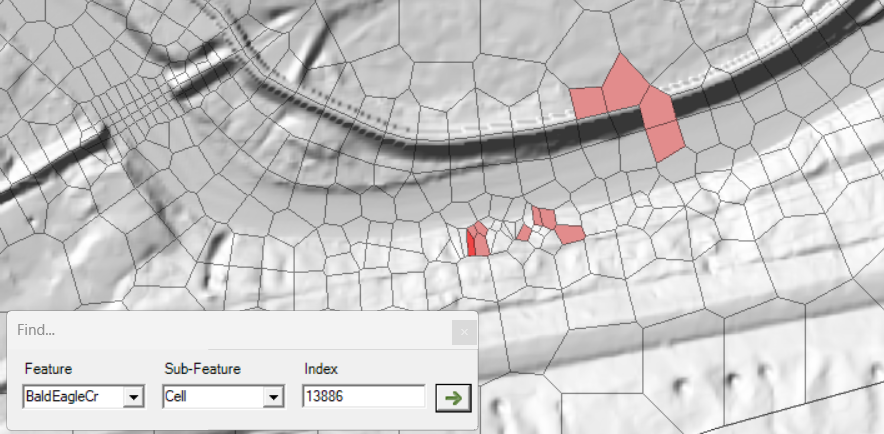The image size is (884, 434).
Task: Click the rightmost small pink cell in lower cluster
Action: (570, 234)
